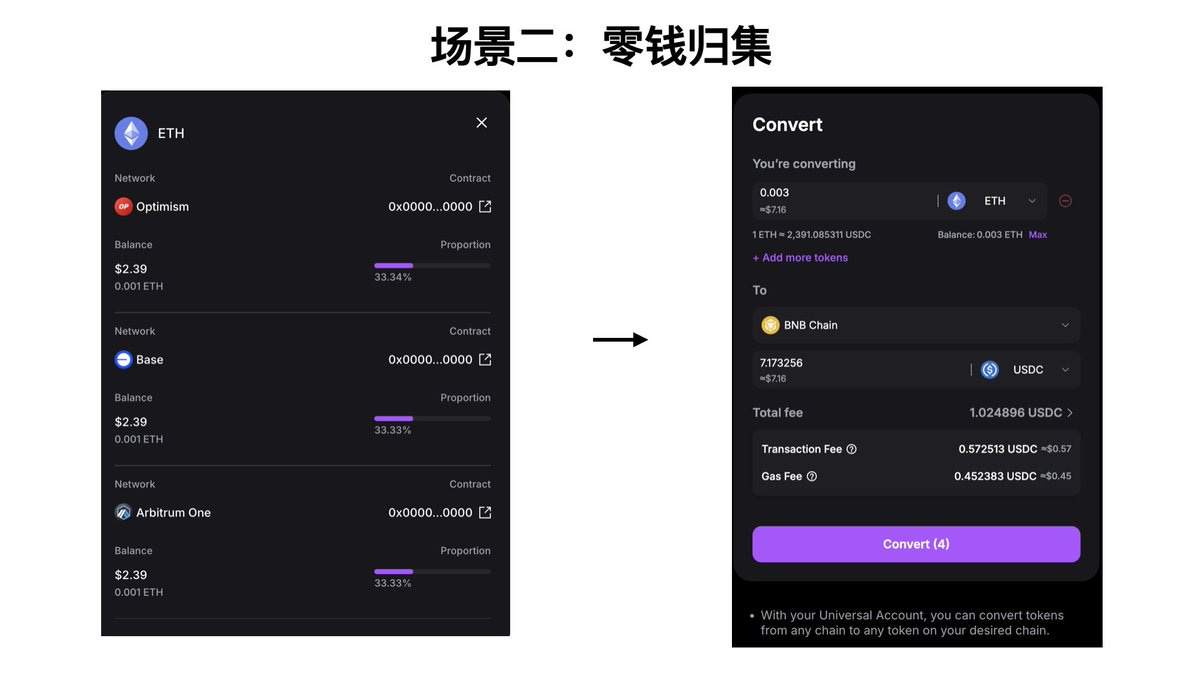Click the Convert (4) button
Image resolution: width=1200 pixels, height=677 pixels.
tap(916, 544)
